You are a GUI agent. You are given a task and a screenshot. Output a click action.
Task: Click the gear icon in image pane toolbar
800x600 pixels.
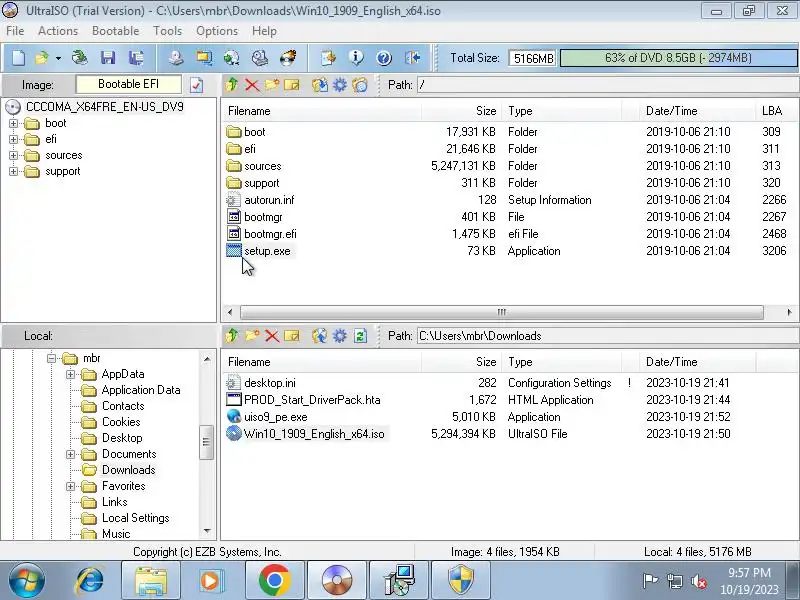[x=340, y=85]
